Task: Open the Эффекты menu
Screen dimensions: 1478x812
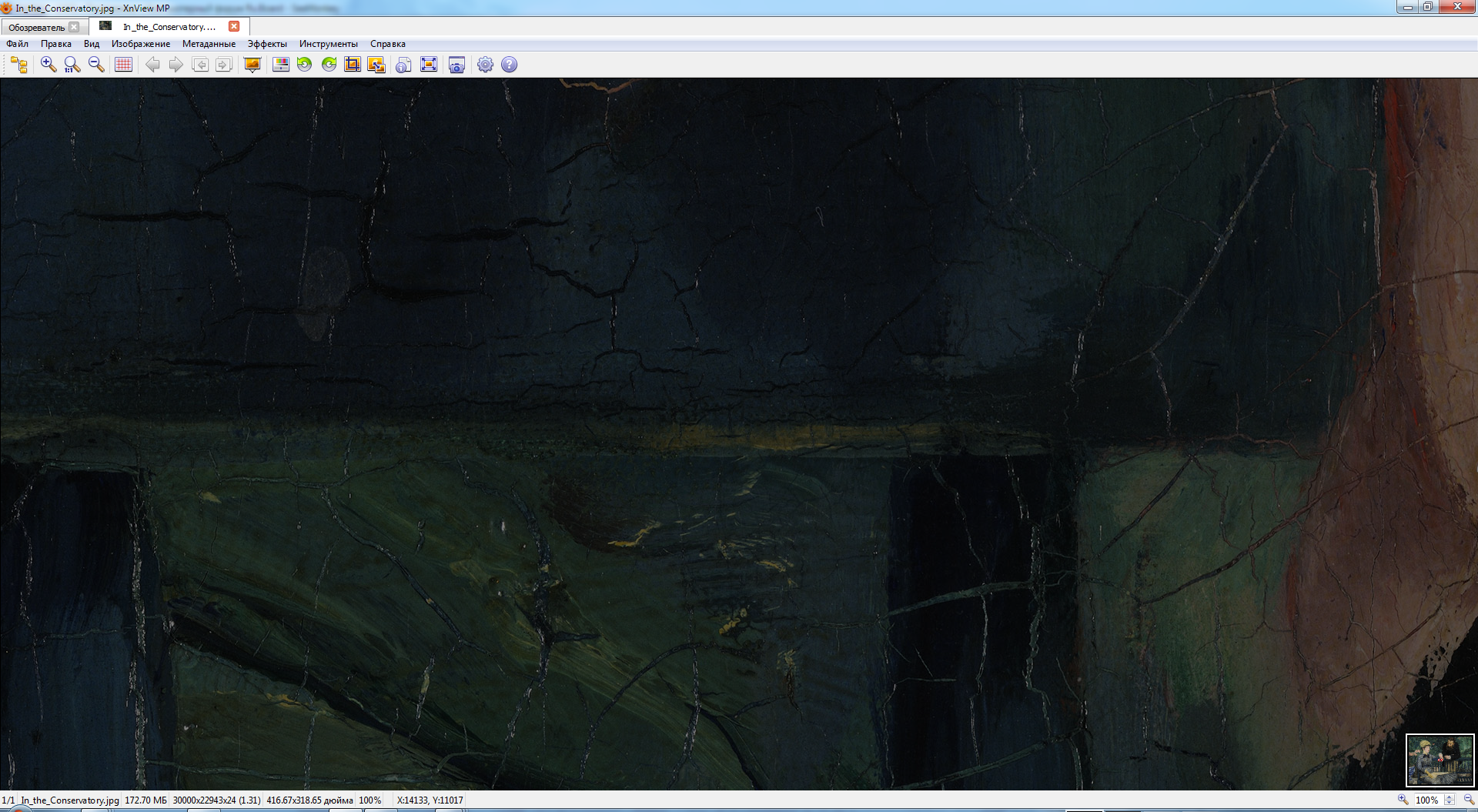Action: click(267, 44)
